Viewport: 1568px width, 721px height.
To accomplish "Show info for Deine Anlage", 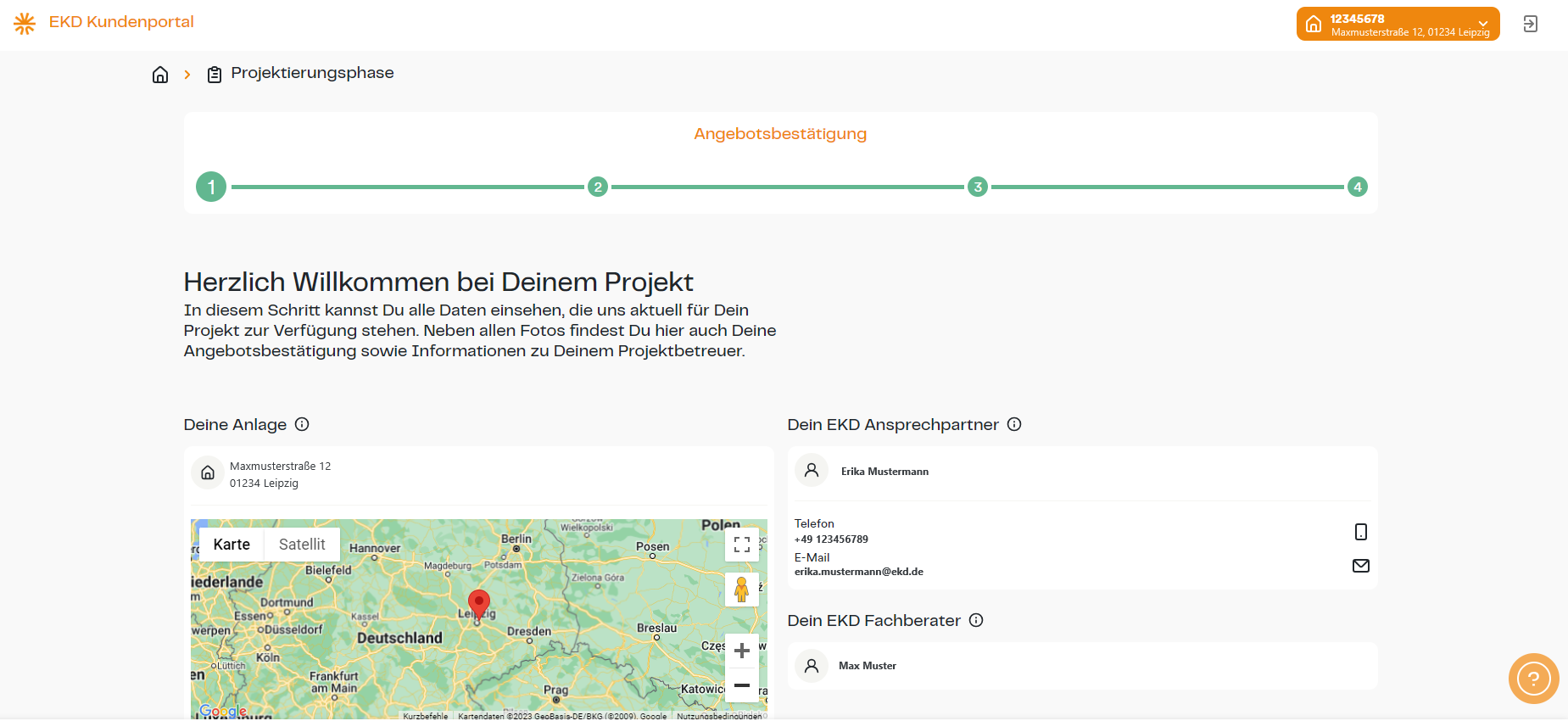I will pyautogui.click(x=302, y=424).
